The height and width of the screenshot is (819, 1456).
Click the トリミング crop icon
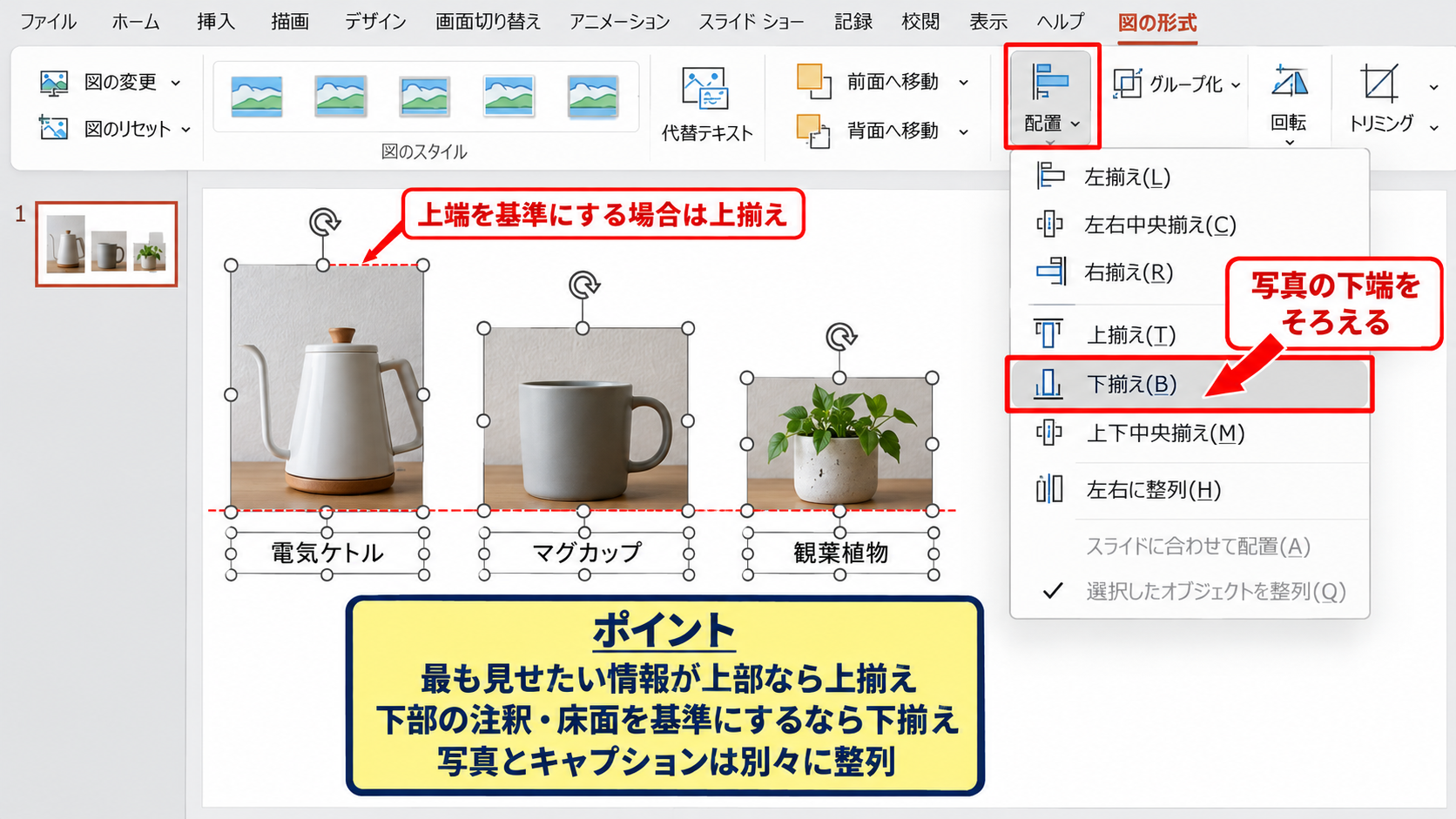1379,83
